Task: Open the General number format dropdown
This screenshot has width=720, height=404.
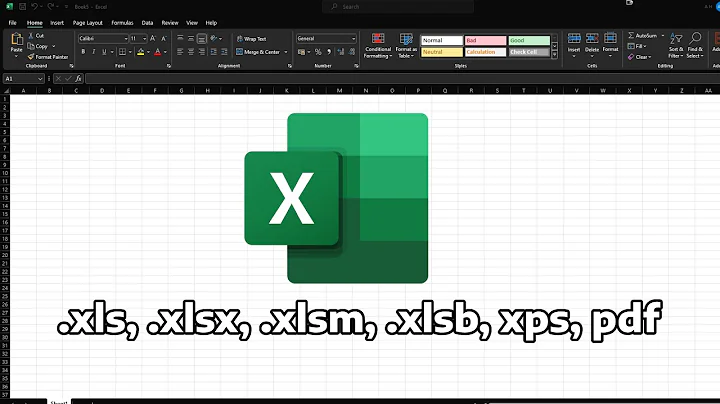Action: point(326,39)
